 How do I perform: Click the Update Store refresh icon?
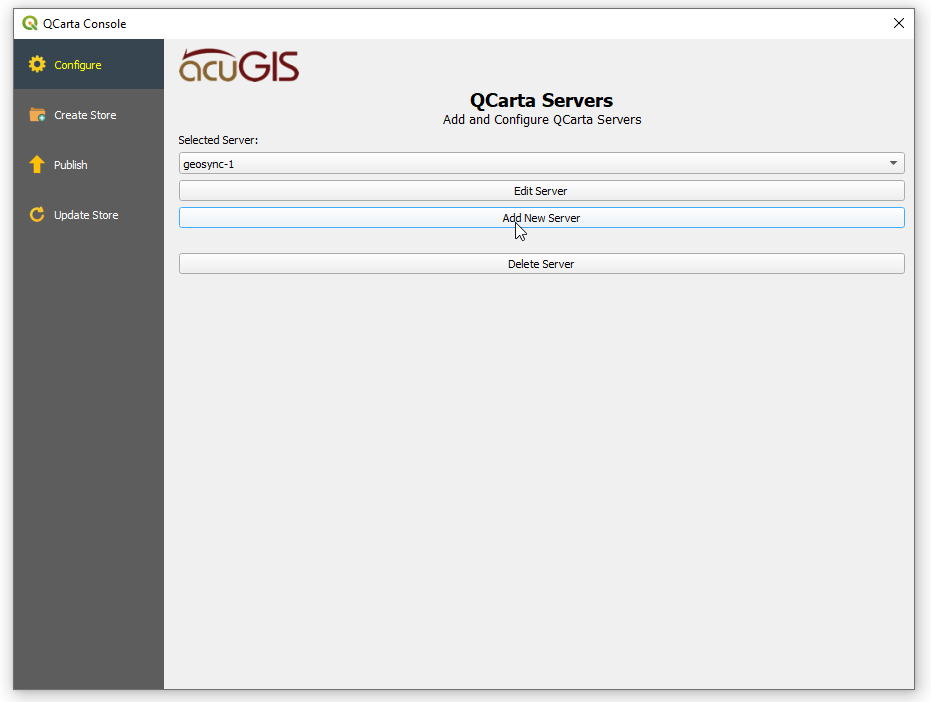pyautogui.click(x=37, y=214)
